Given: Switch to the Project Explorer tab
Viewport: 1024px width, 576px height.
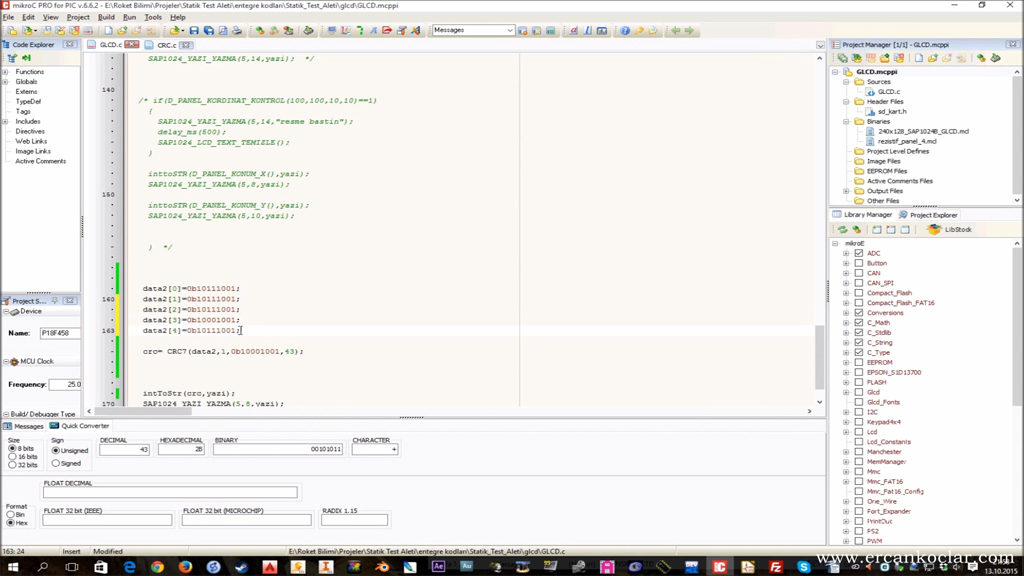Looking at the screenshot, I should point(928,215).
